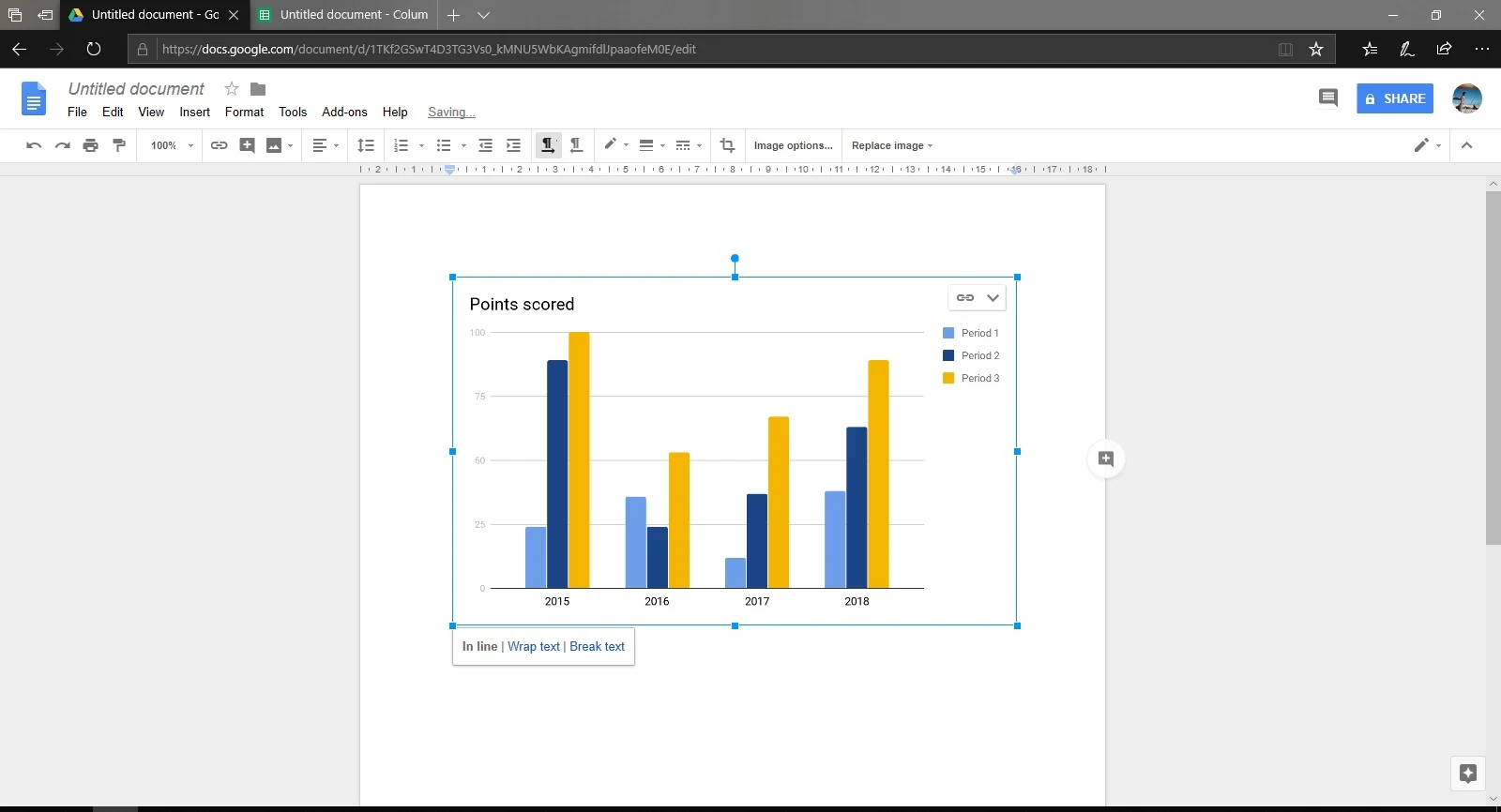
Task: Click the vertical scrollbar thumb
Action: (1493, 368)
